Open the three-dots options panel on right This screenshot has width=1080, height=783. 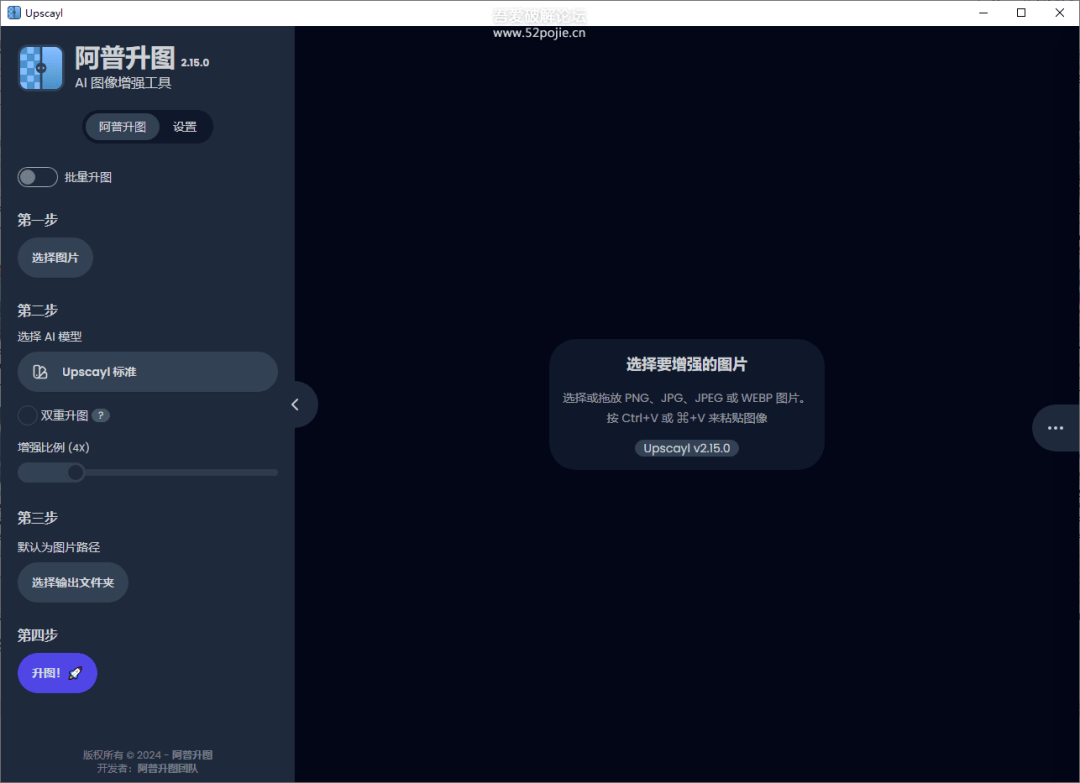point(1055,428)
